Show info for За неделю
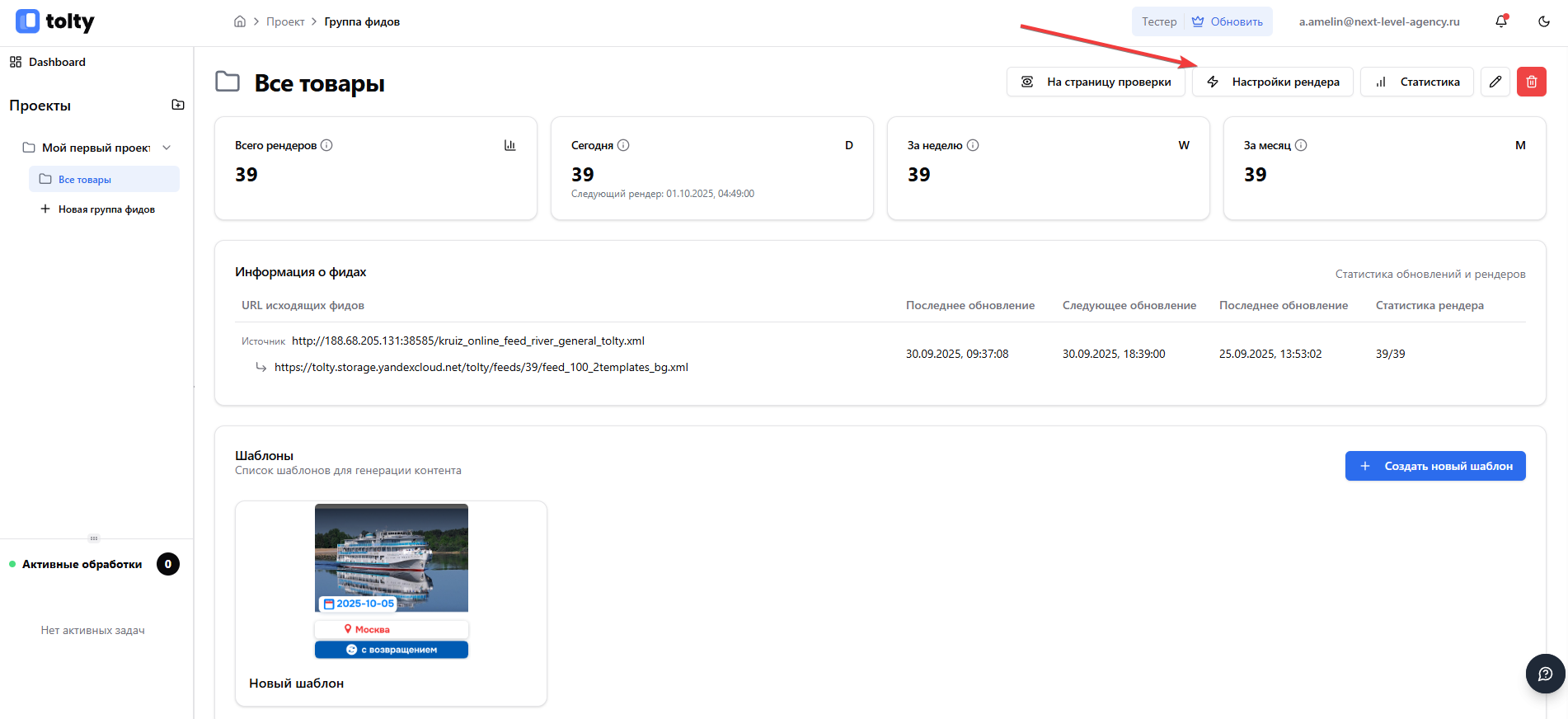 click(973, 145)
